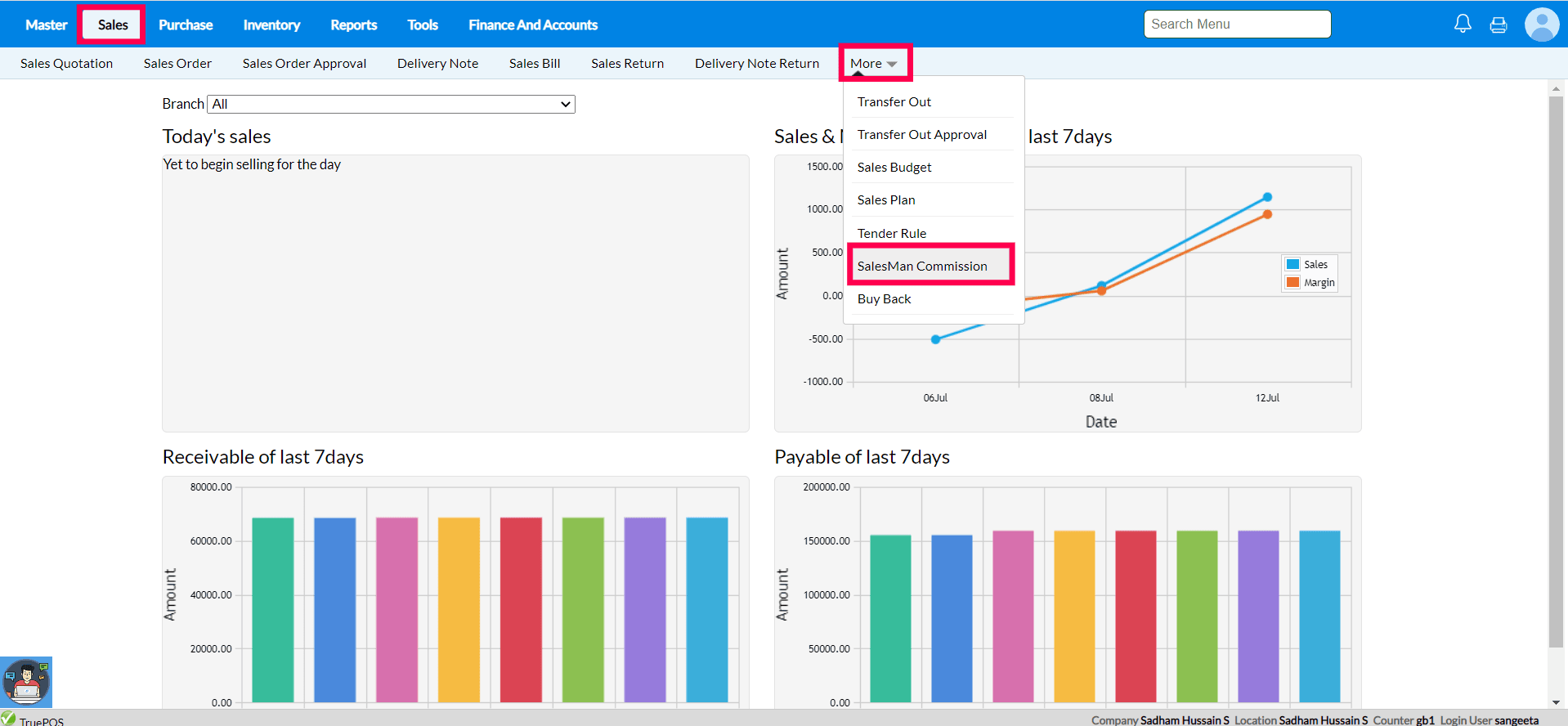Open the notifications bell icon
This screenshot has width=1568, height=726.
pyautogui.click(x=1463, y=24)
